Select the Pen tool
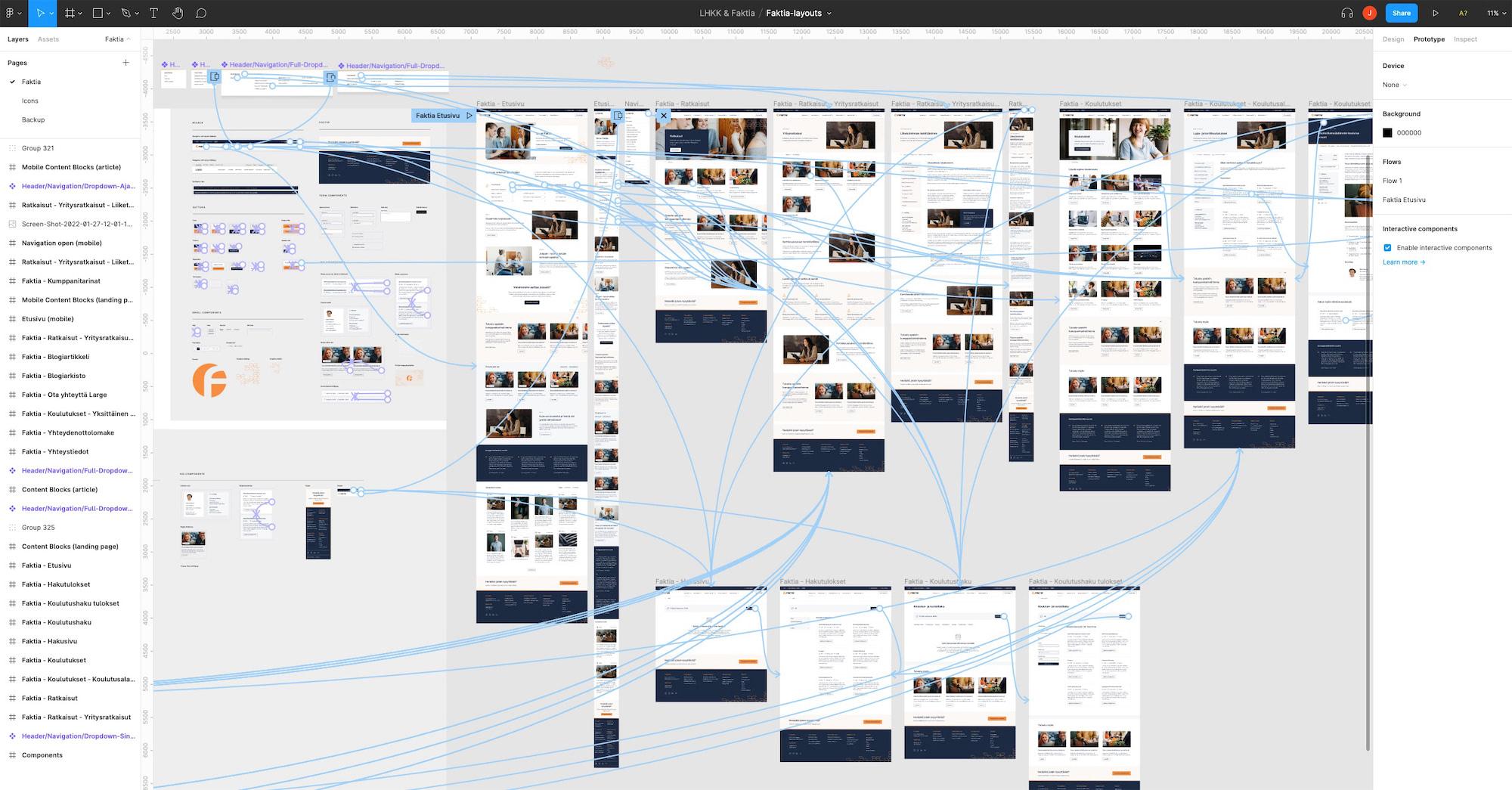Image resolution: width=1512 pixels, height=790 pixels. [125, 13]
